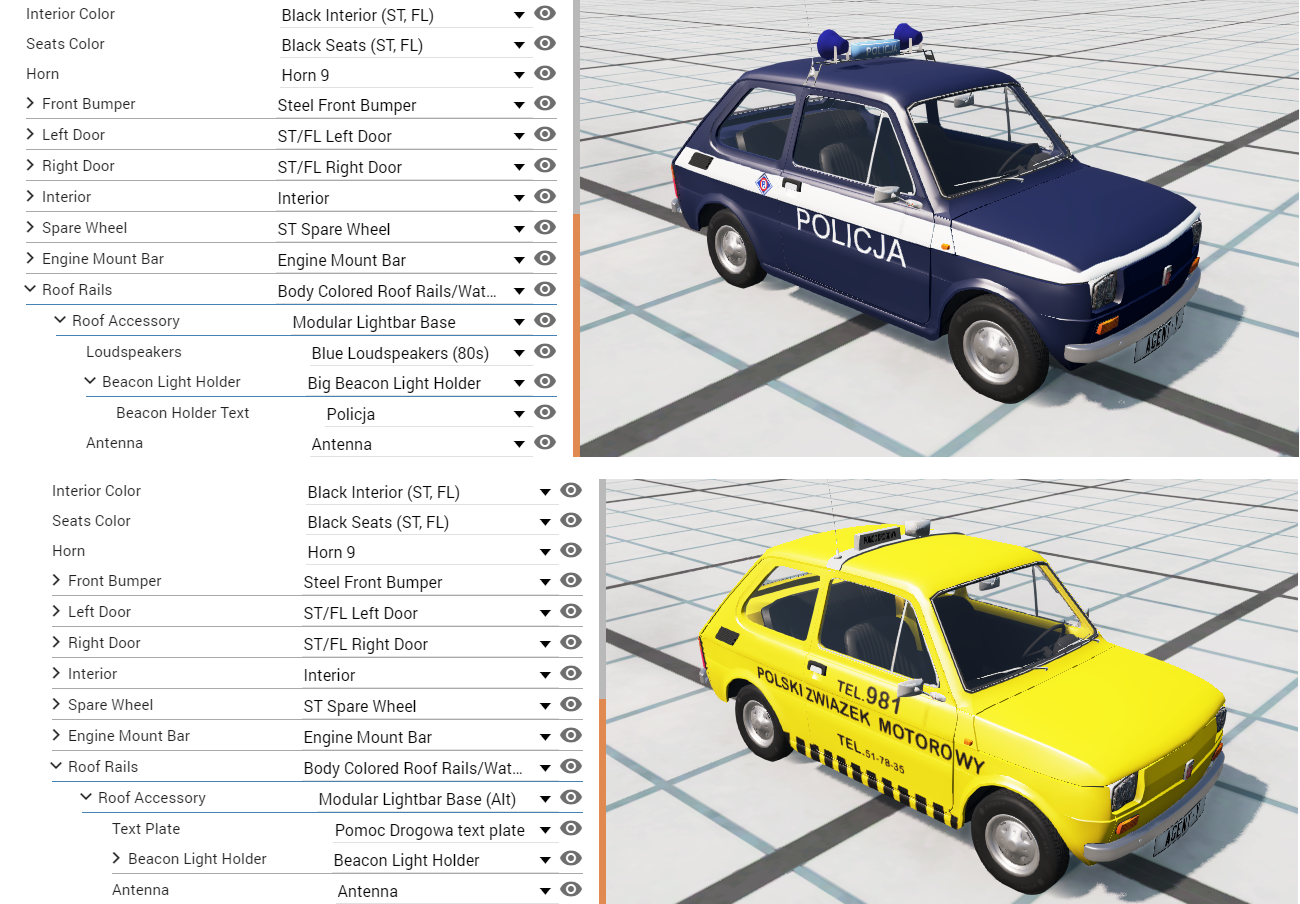Image resolution: width=1300 pixels, height=904 pixels.
Task: Toggle Seats Color eye icon in police car panel
Action: pyautogui.click(x=545, y=44)
